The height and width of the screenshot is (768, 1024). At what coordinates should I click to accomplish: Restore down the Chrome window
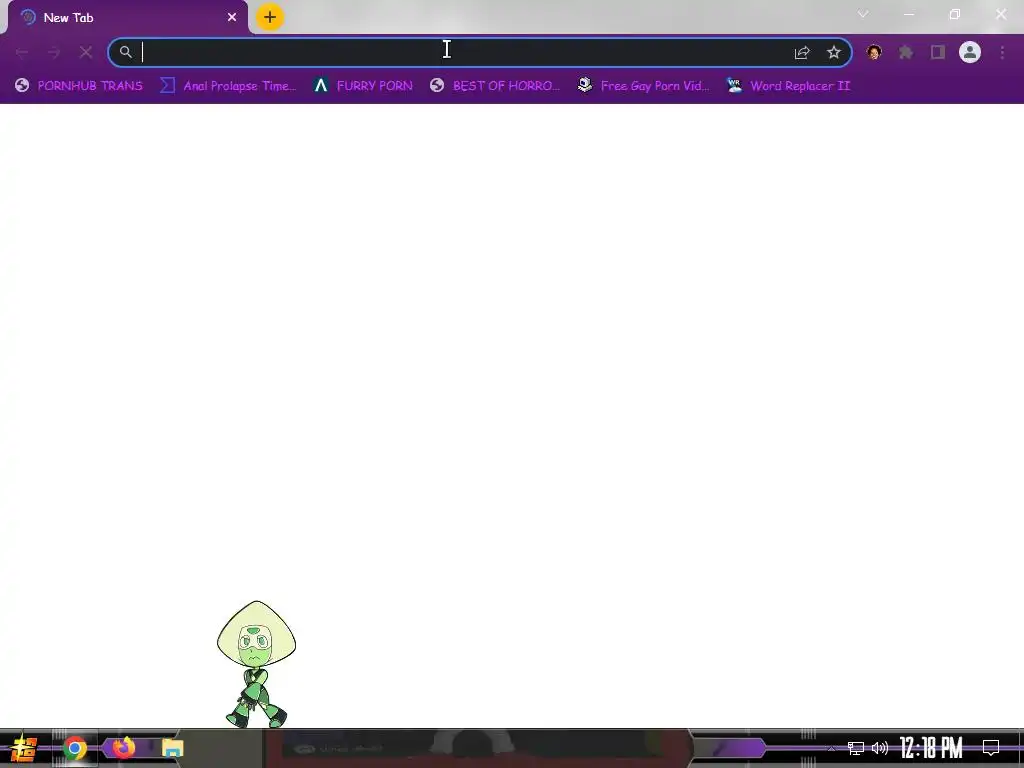(x=955, y=14)
